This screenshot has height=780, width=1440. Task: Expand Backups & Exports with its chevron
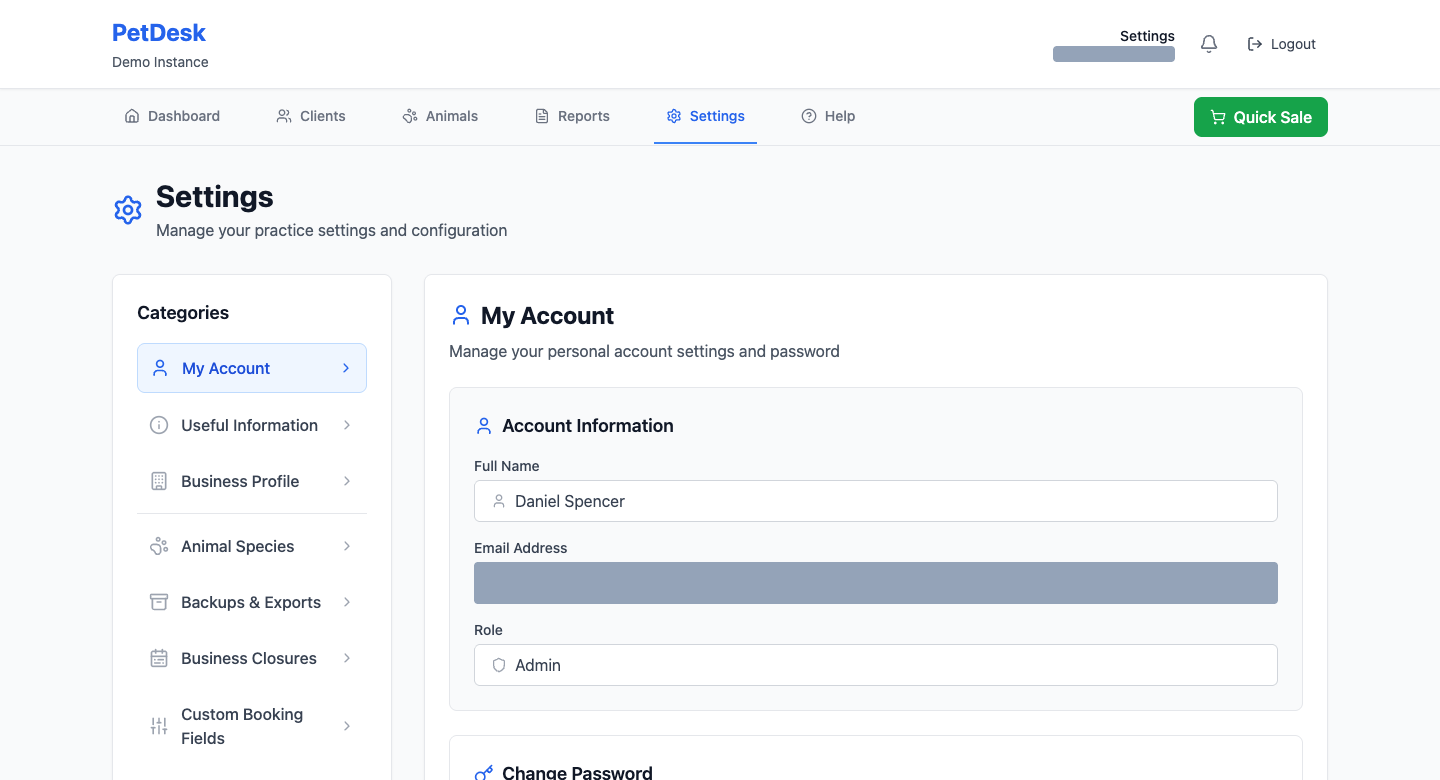coord(347,602)
